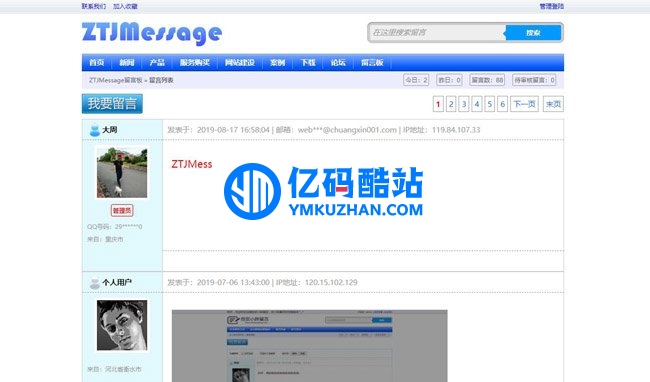The image size is (650, 382).
Task: Click the IP address 119.84.107.33
Action: click(x=456, y=130)
